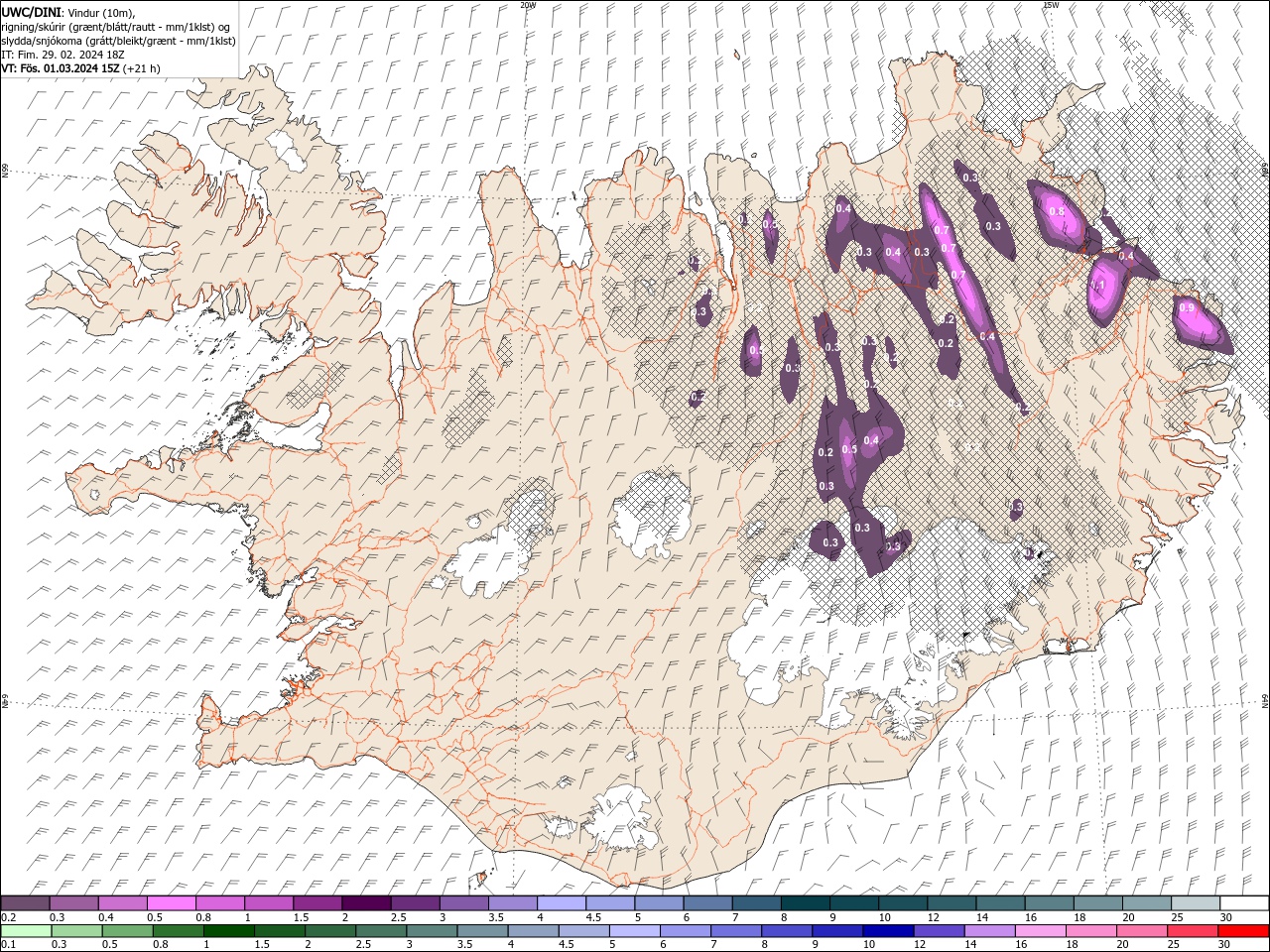Click the 25 label in the snow legend row

point(1176,917)
